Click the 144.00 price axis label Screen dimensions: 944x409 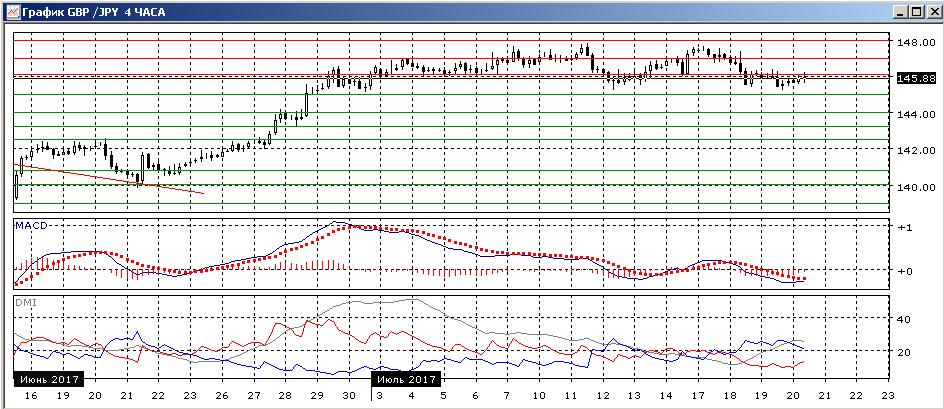[x=917, y=114]
